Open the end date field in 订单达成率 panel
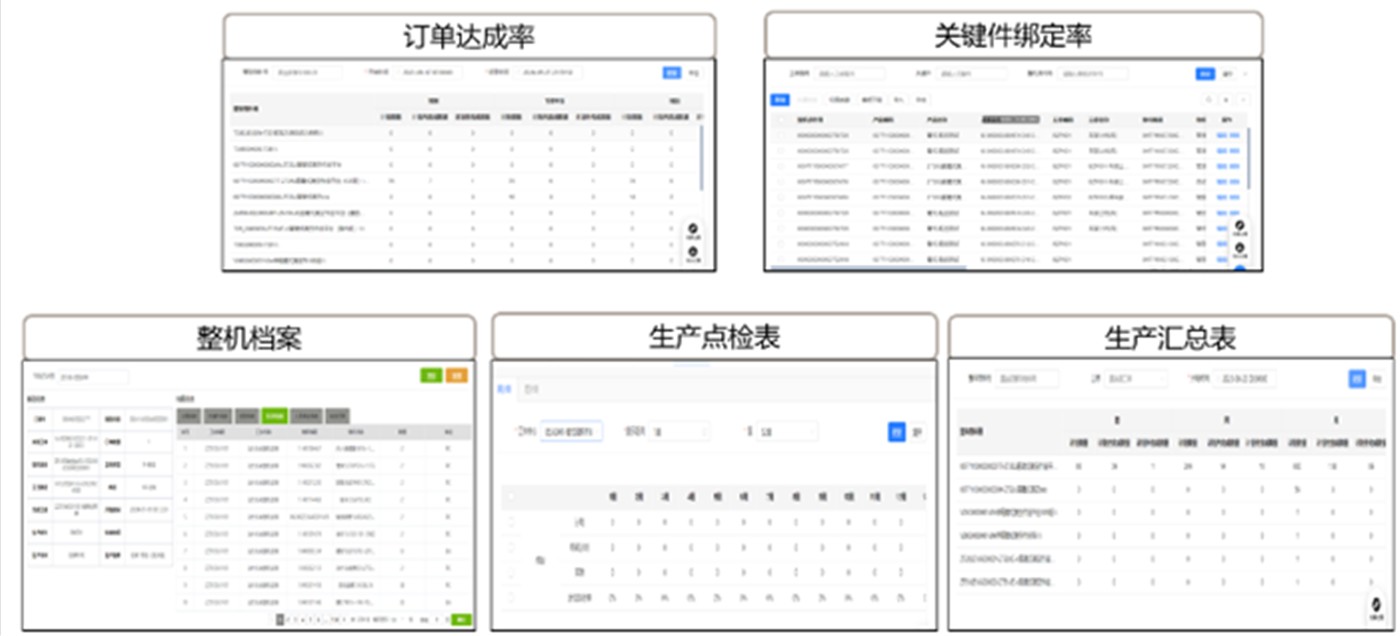Image resolution: width=1400 pixels, height=636 pixels. (x=548, y=72)
